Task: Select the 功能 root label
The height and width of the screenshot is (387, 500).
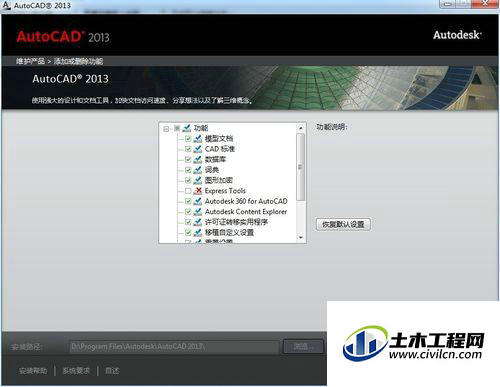Action: 201,128
